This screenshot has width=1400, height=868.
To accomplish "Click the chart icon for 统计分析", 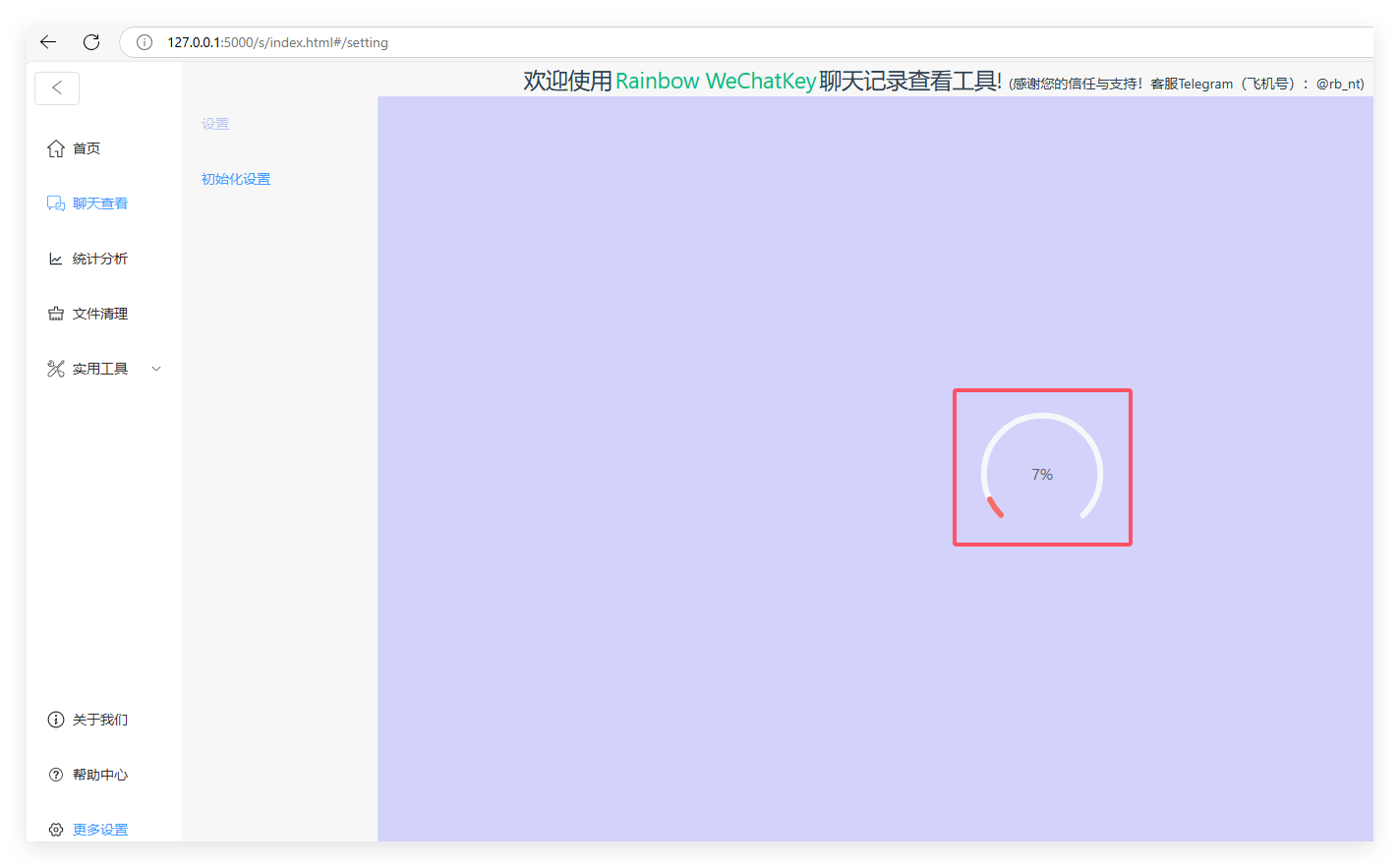I will [56, 259].
